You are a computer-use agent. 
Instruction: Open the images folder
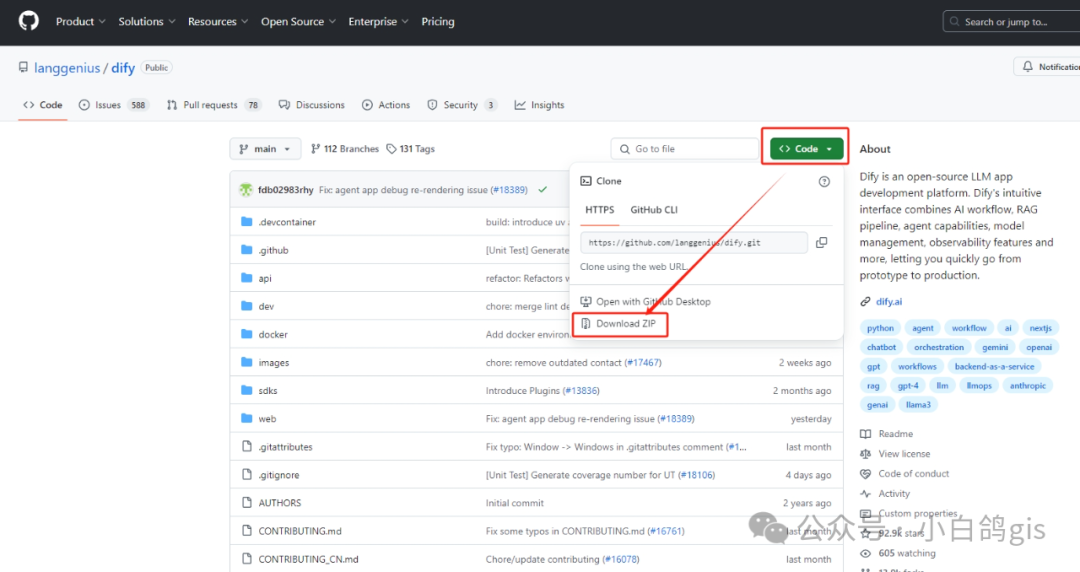pos(273,362)
